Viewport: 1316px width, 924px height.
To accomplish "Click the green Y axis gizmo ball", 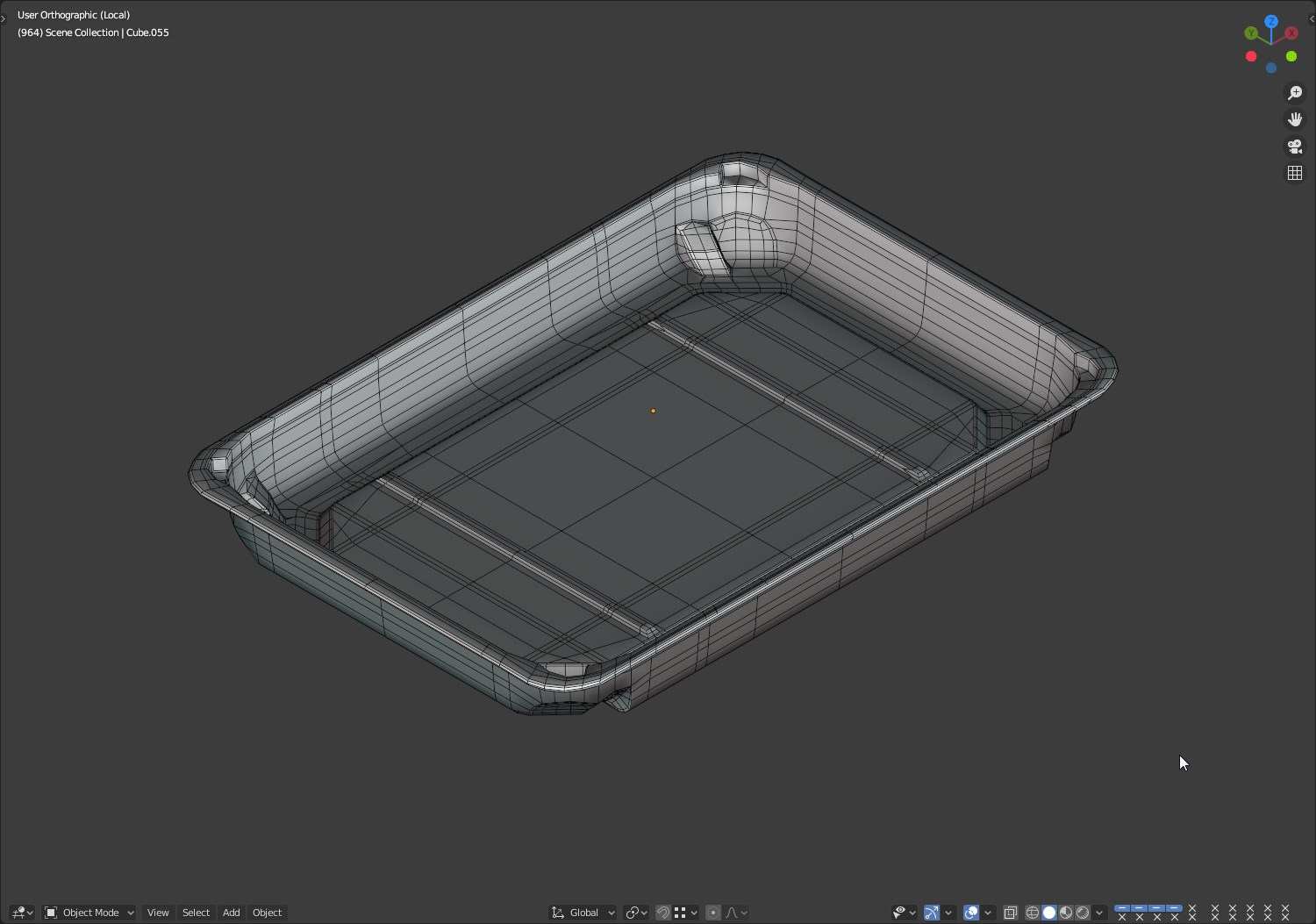I will tap(1251, 33).
